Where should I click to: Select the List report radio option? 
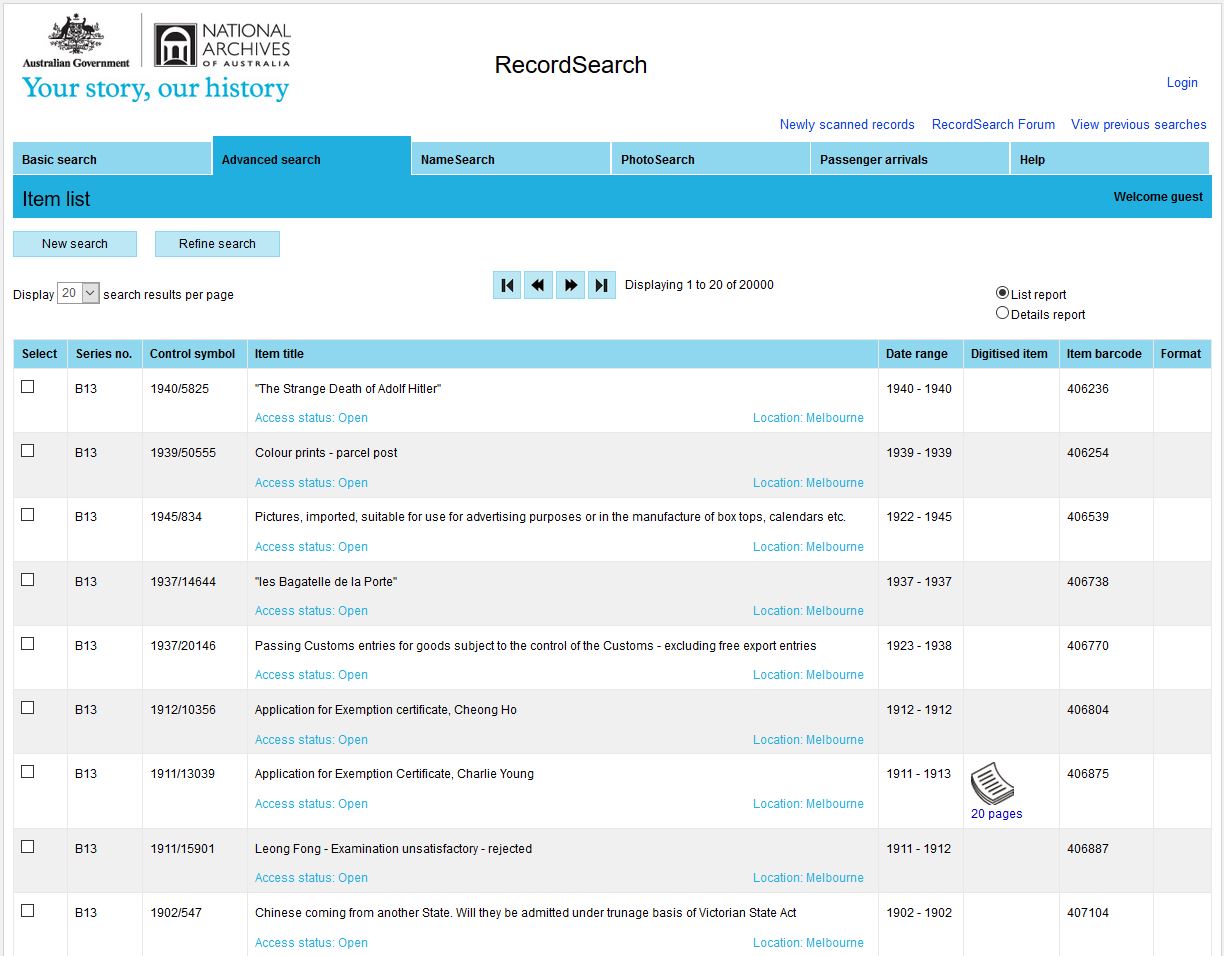1003,293
